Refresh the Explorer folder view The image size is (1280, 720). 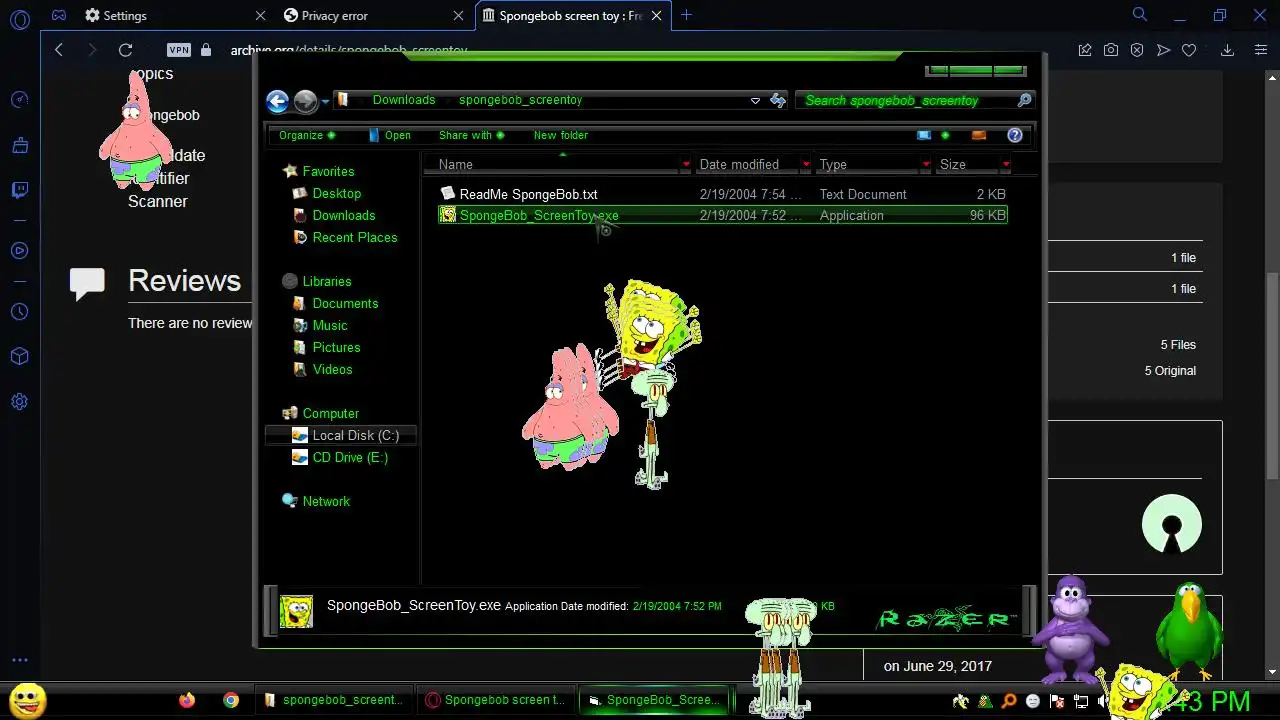click(777, 101)
